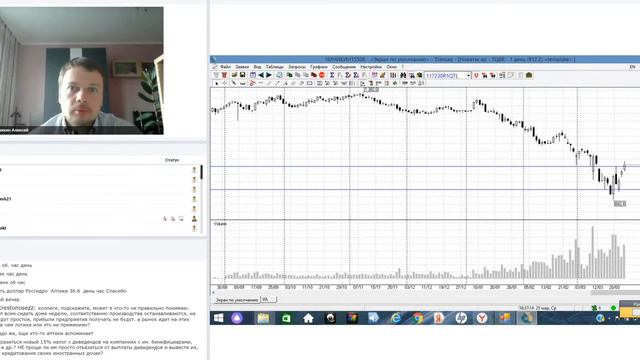Open the Окна menu
The image size is (640, 360).
391,67
